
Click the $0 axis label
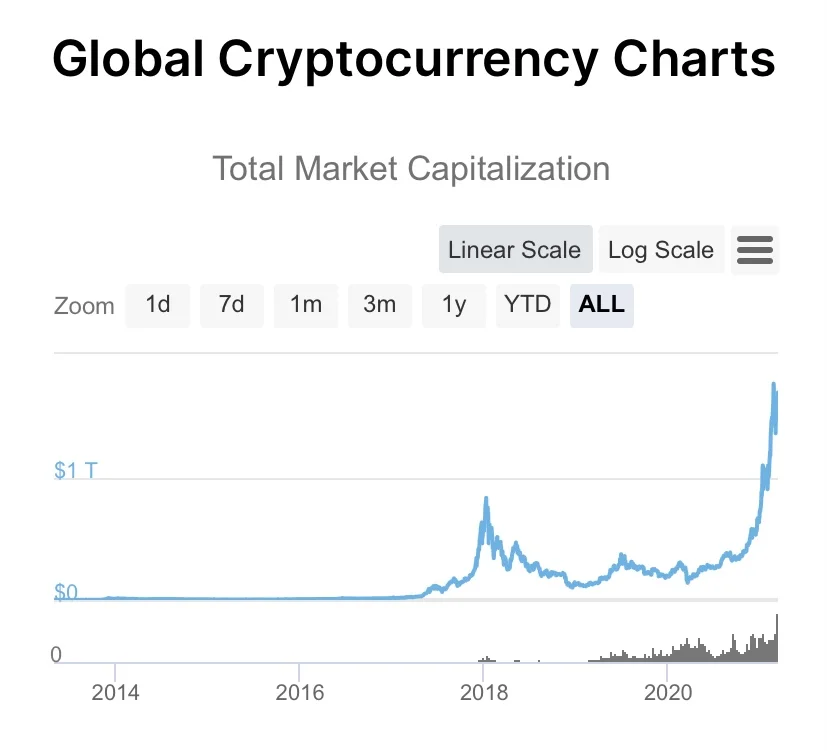click(x=66, y=592)
